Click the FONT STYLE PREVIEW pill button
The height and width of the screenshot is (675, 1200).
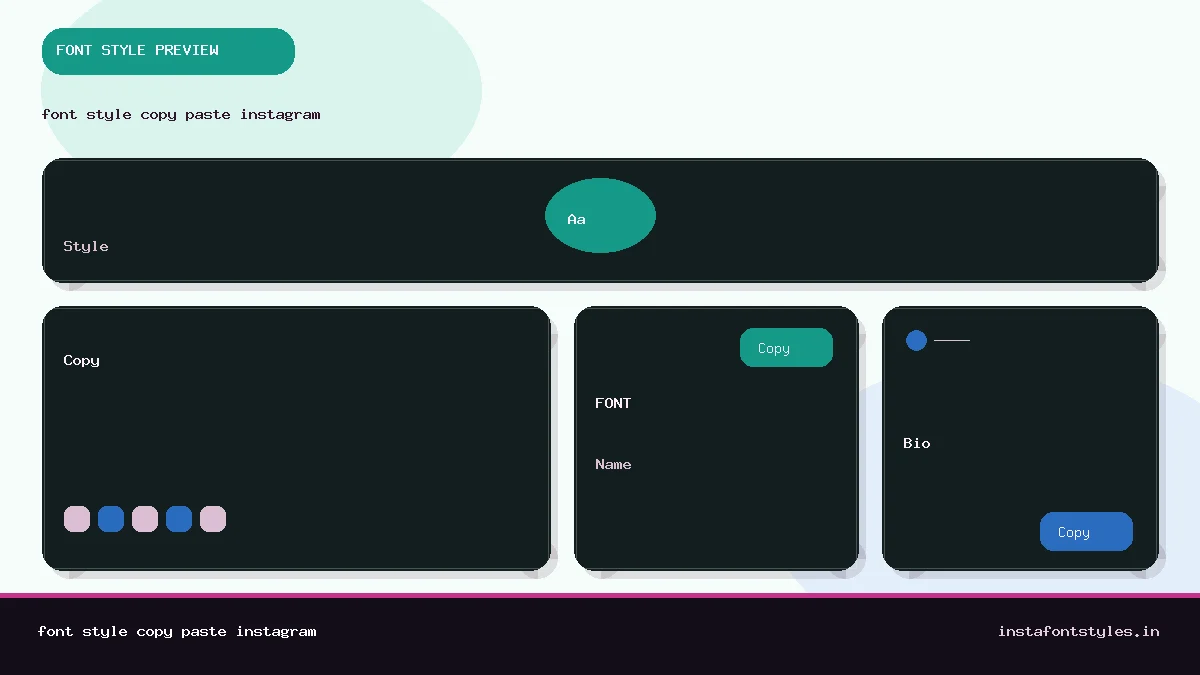click(x=168, y=51)
